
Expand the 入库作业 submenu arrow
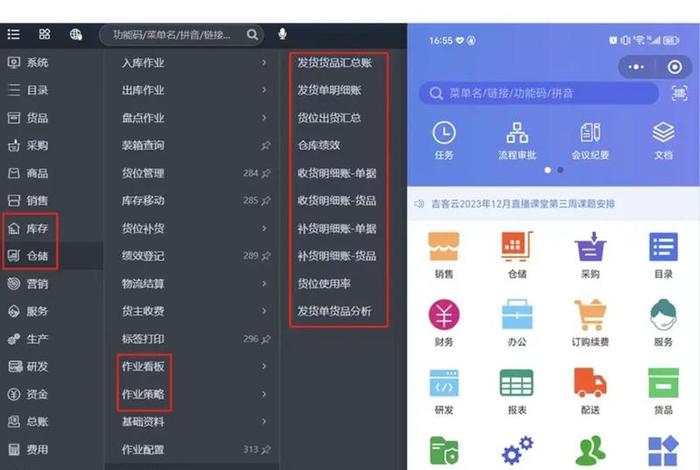[264, 62]
